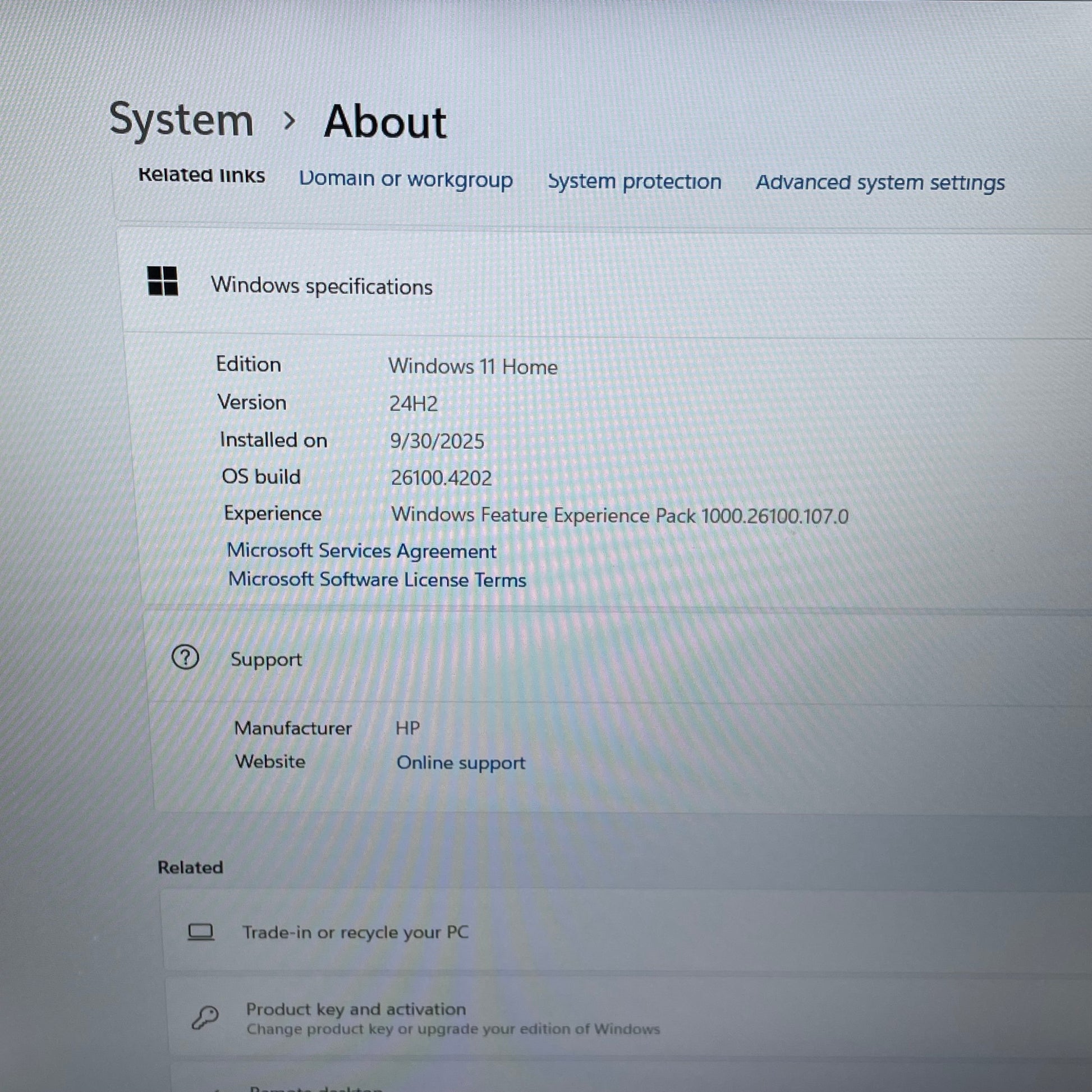Click the breadcrumb chevron after System
Viewport: 1092px width, 1092px height.
pos(289,121)
